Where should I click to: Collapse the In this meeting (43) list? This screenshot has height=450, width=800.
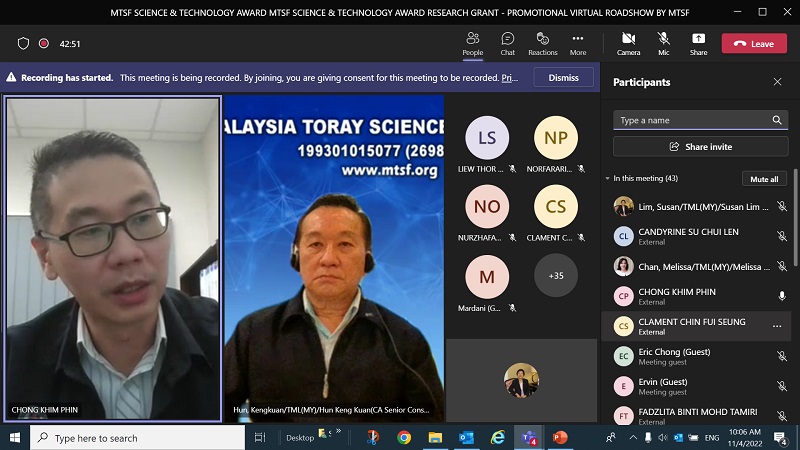[x=607, y=179]
